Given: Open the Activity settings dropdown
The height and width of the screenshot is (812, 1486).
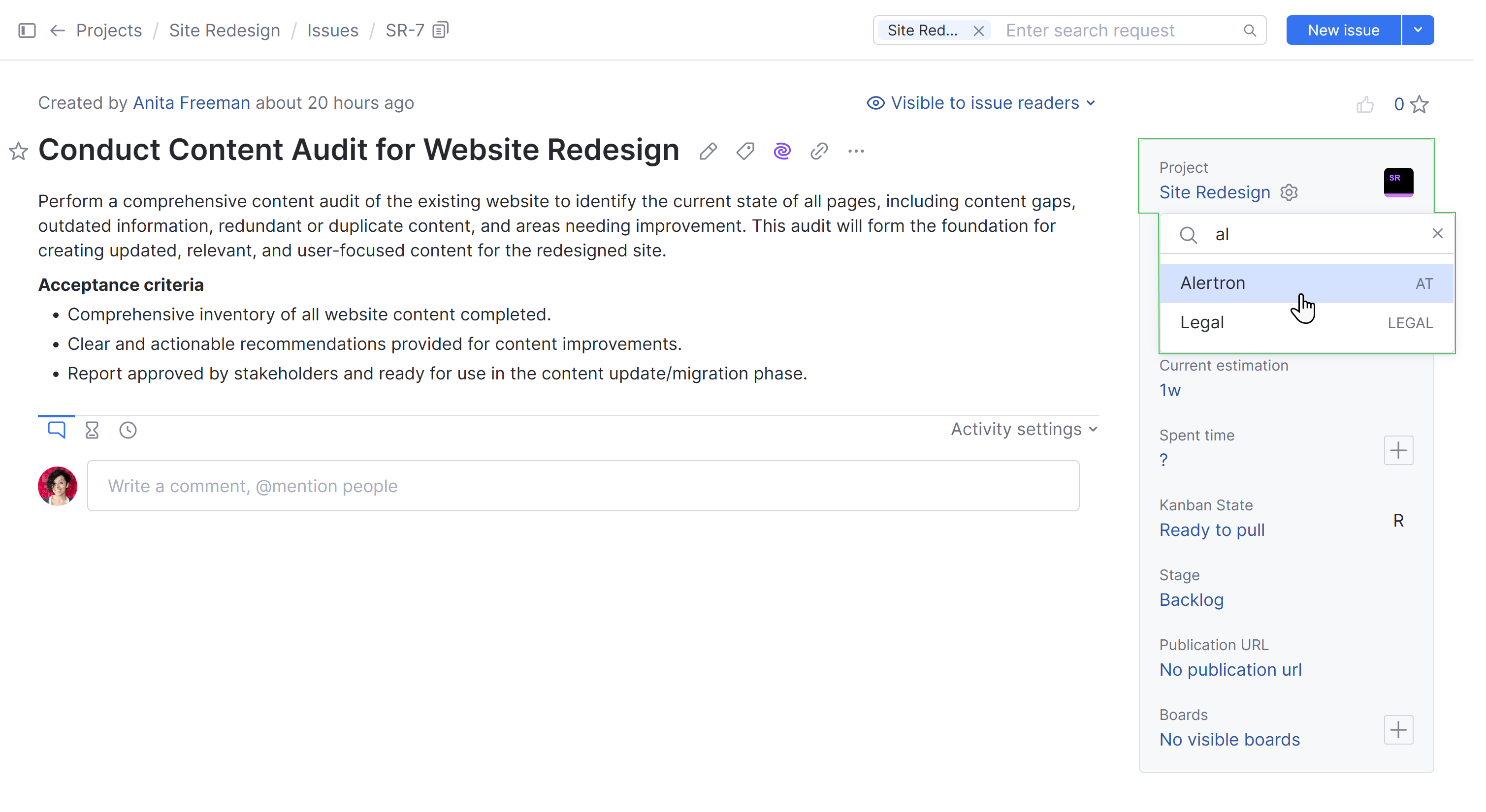Looking at the screenshot, I should point(1024,430).
